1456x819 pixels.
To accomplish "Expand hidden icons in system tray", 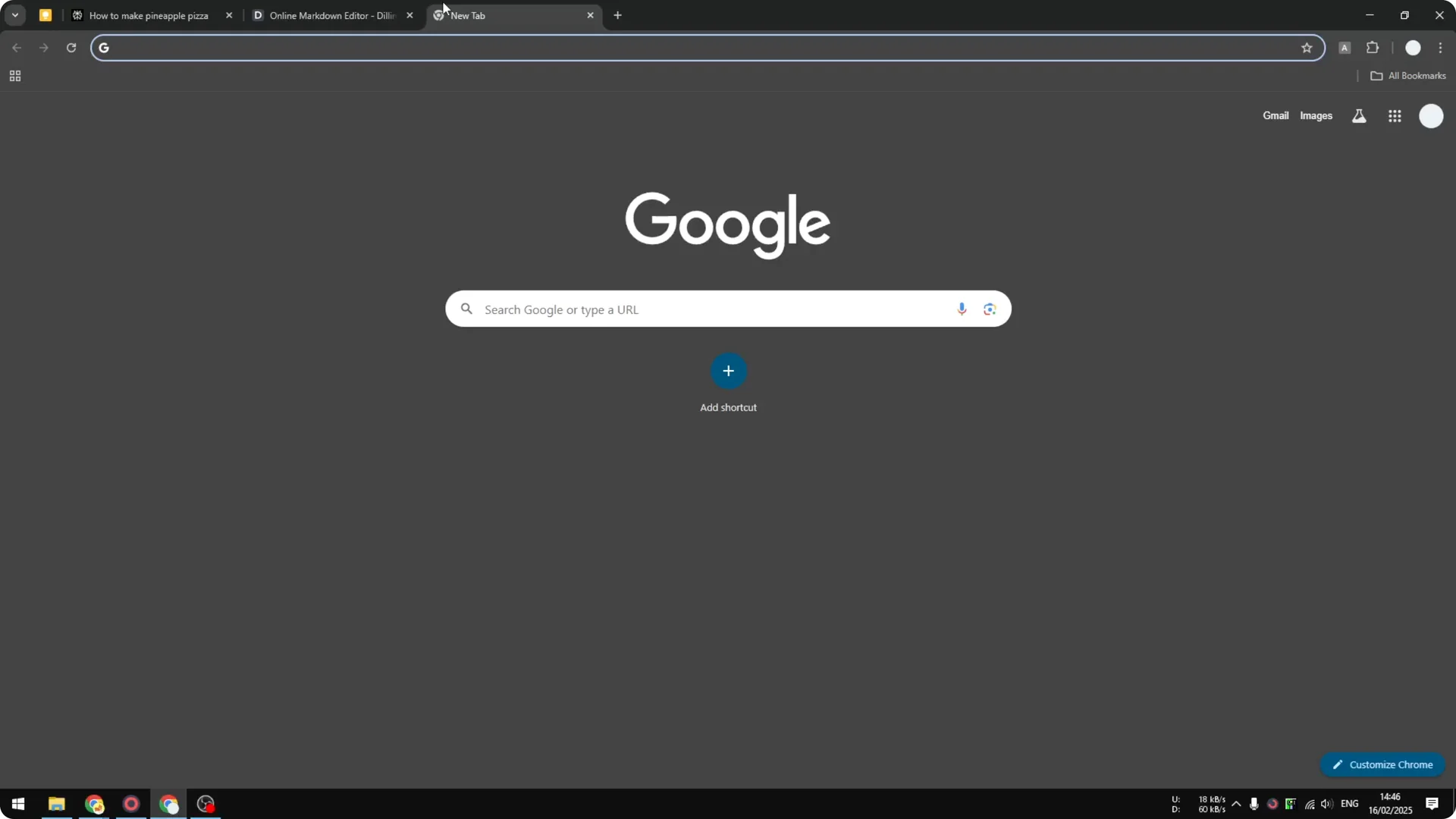I will coord(1237,804).
